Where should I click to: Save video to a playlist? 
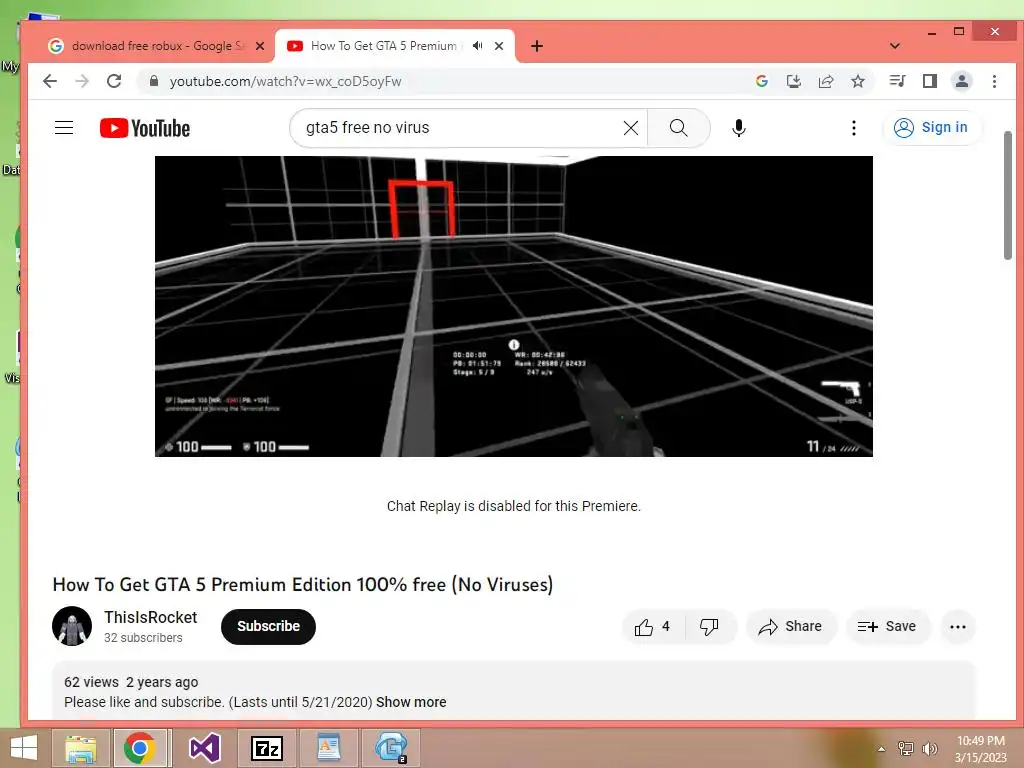click(x=887, y=627)
